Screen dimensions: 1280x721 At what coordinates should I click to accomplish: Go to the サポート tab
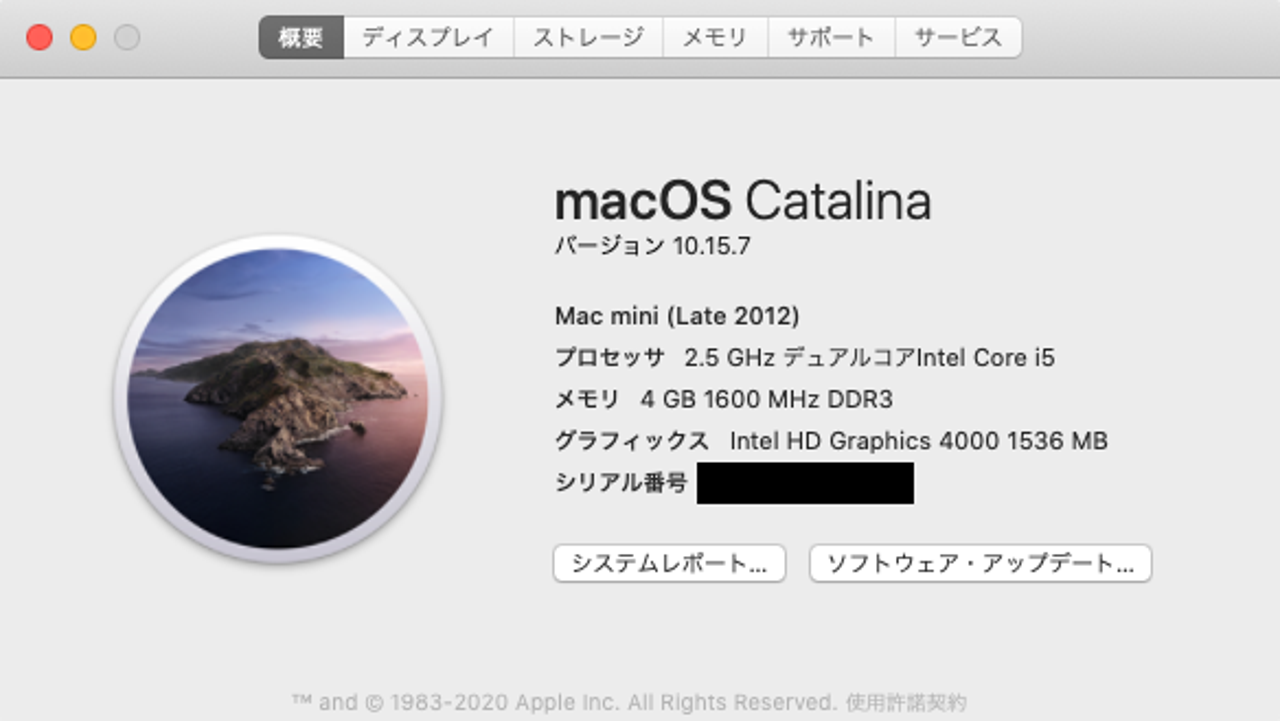831,38
